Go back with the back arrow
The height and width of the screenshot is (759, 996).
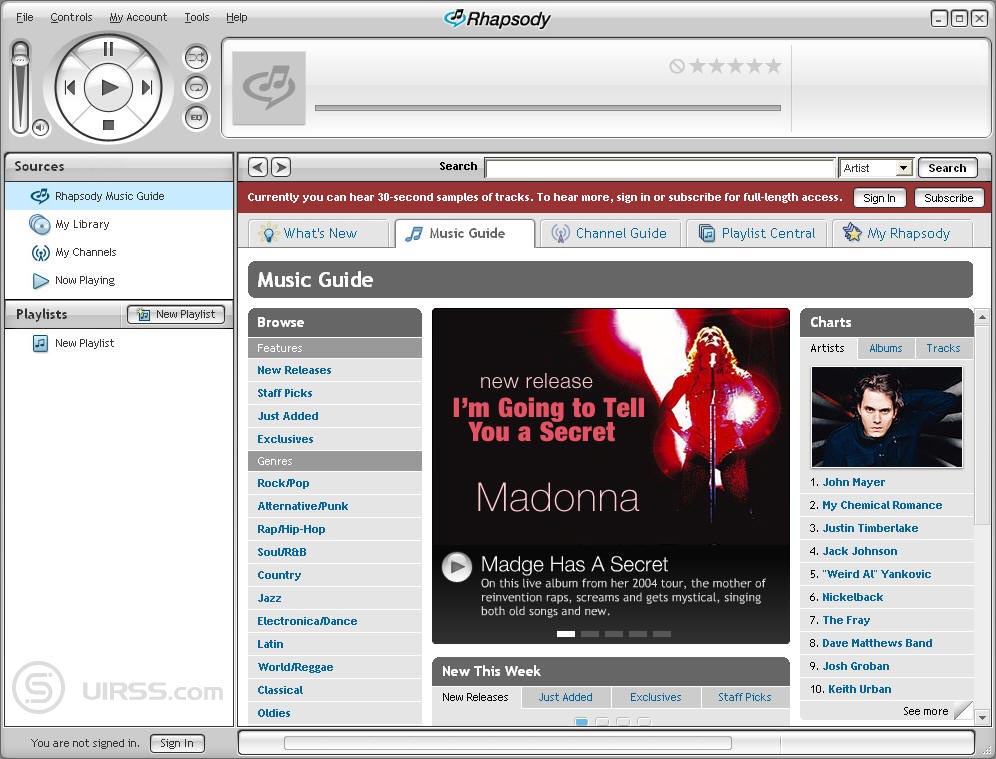(258, 167)
